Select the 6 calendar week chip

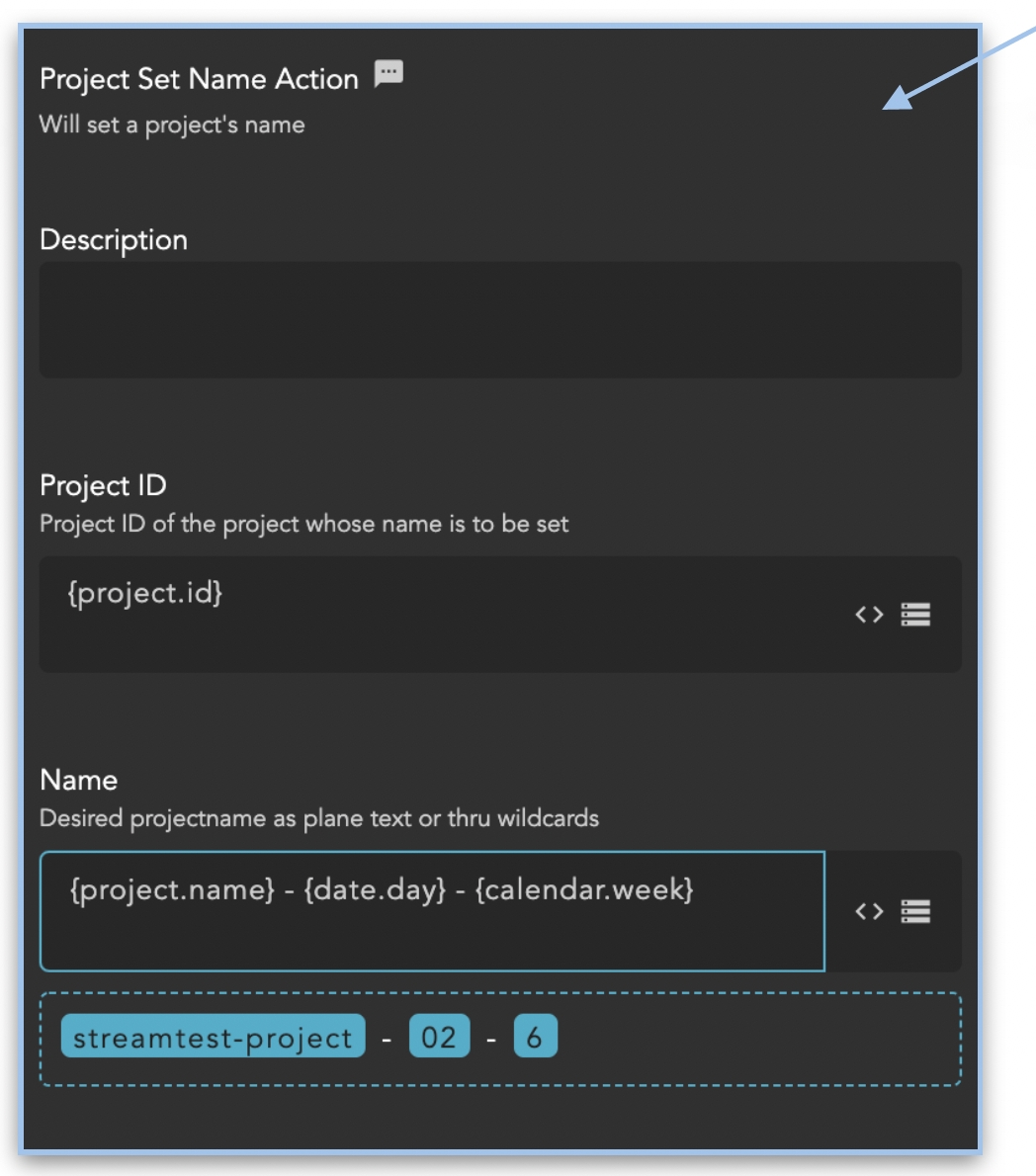535,1038
